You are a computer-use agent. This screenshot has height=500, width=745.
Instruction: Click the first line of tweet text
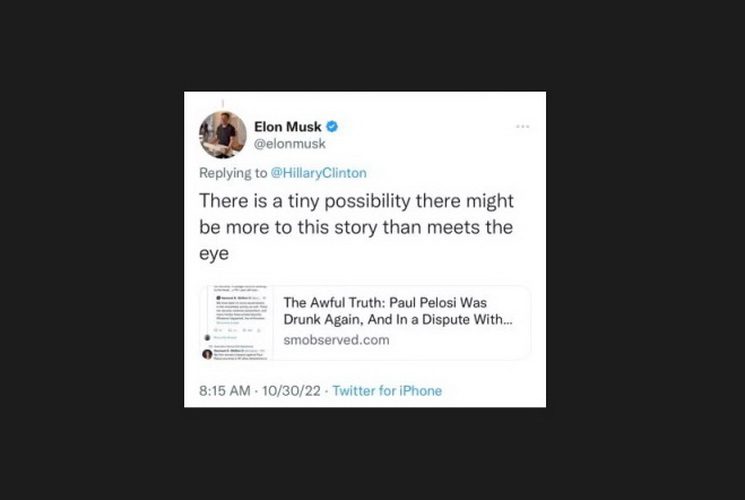356,200
